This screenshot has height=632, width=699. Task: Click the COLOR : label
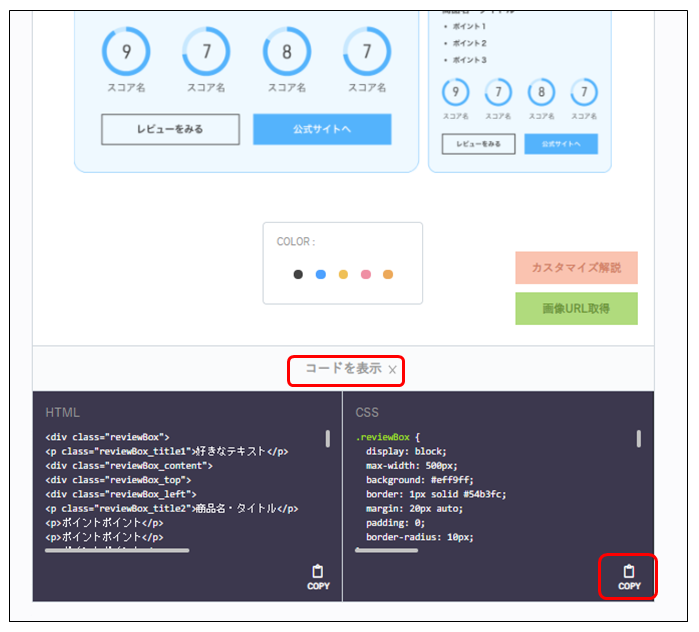[296, 242]
